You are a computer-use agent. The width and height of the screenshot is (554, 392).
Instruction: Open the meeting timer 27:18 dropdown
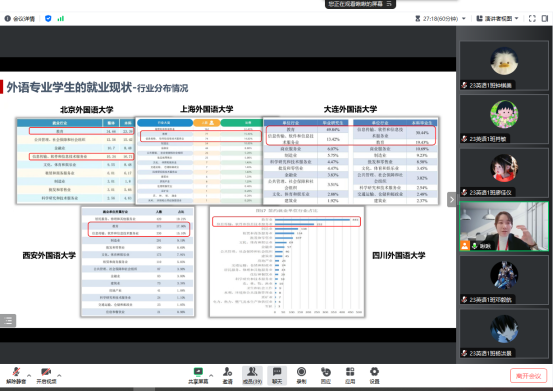pos(440,18)
